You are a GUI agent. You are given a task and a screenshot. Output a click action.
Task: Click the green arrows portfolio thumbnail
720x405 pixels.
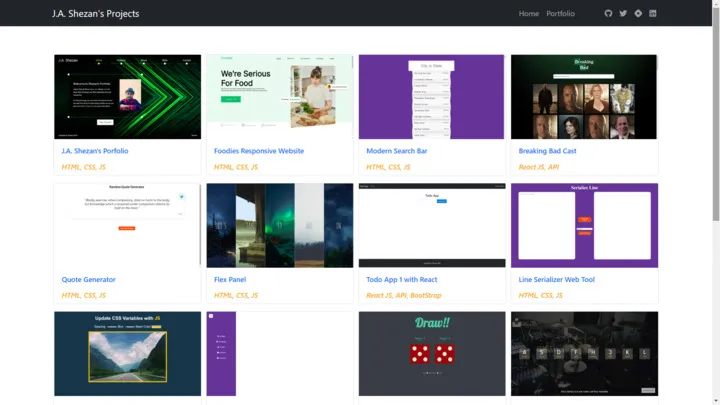pyautogui.click(x=128, y=97)
